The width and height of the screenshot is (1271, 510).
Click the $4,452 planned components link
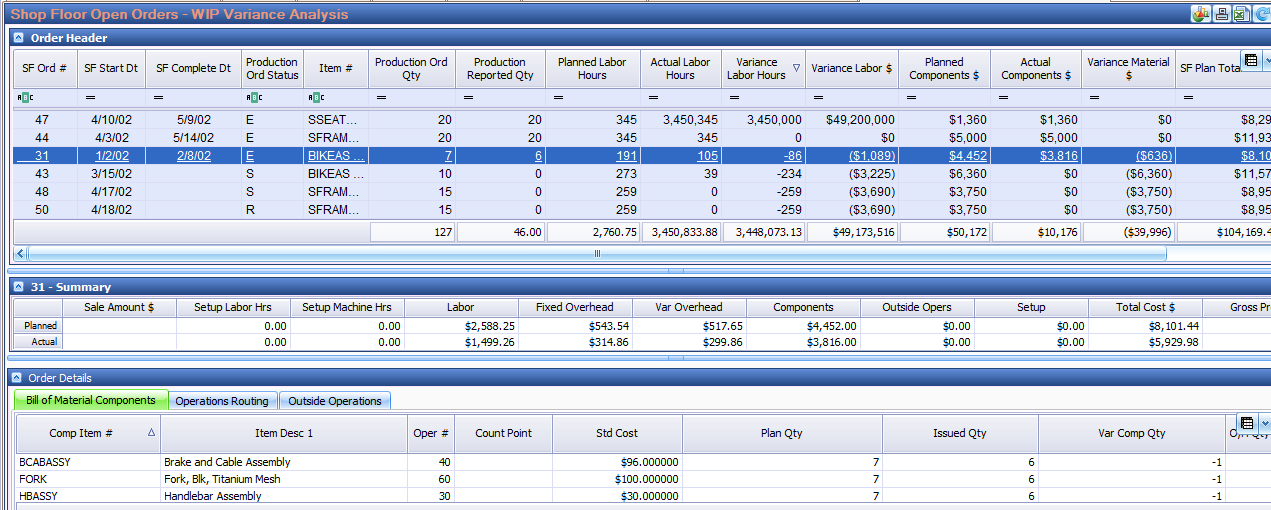click(x=968, y=156)
